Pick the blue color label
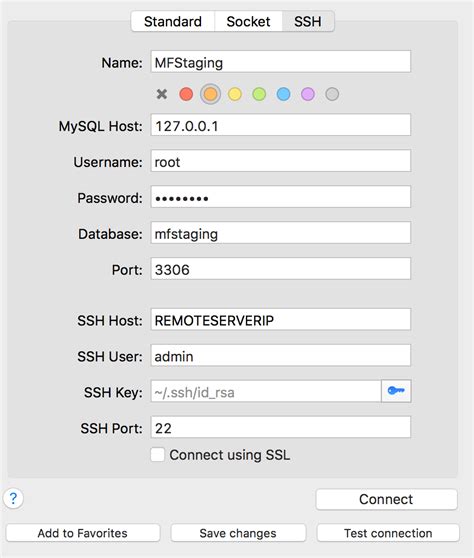Viewport: 474px width, 558px height. click(x=283, y=94)
